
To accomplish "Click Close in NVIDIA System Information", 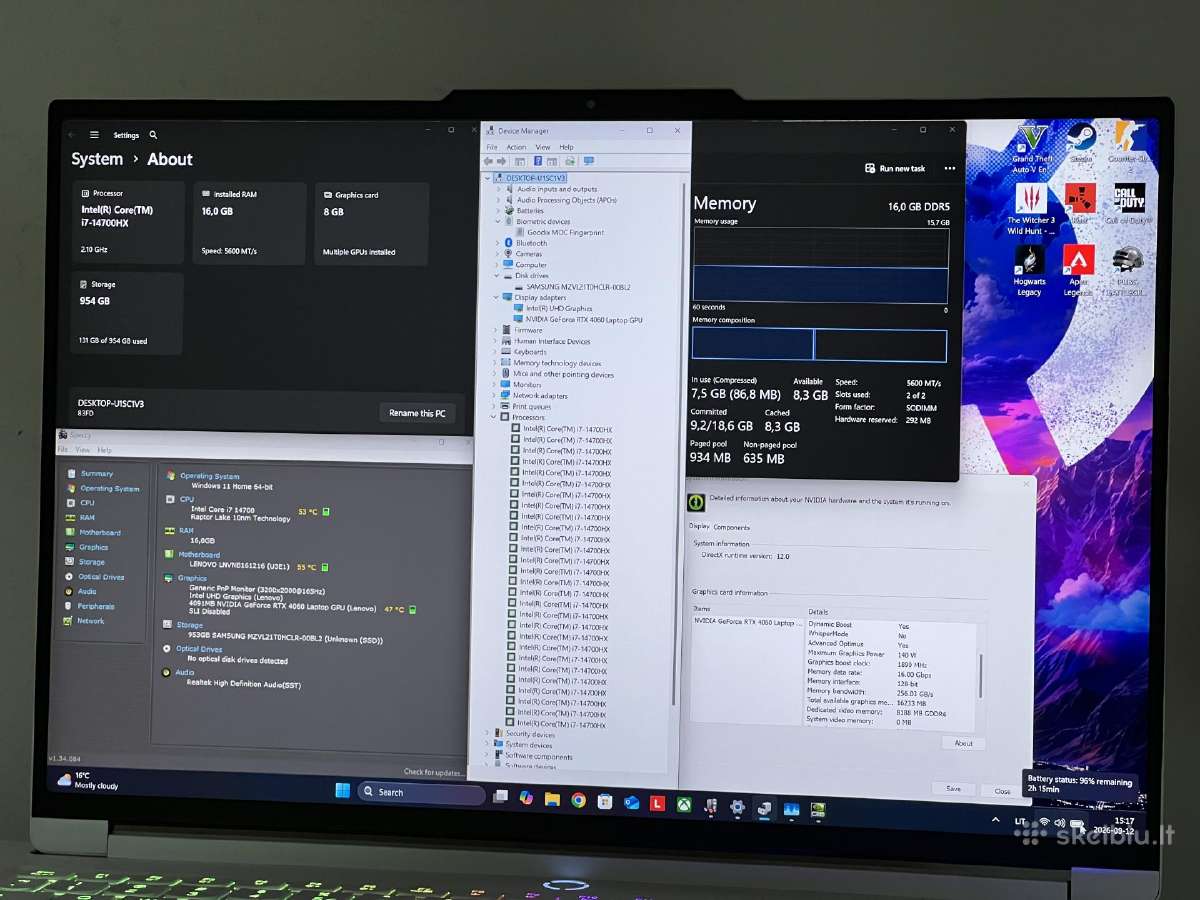I will click(1002, 791).
